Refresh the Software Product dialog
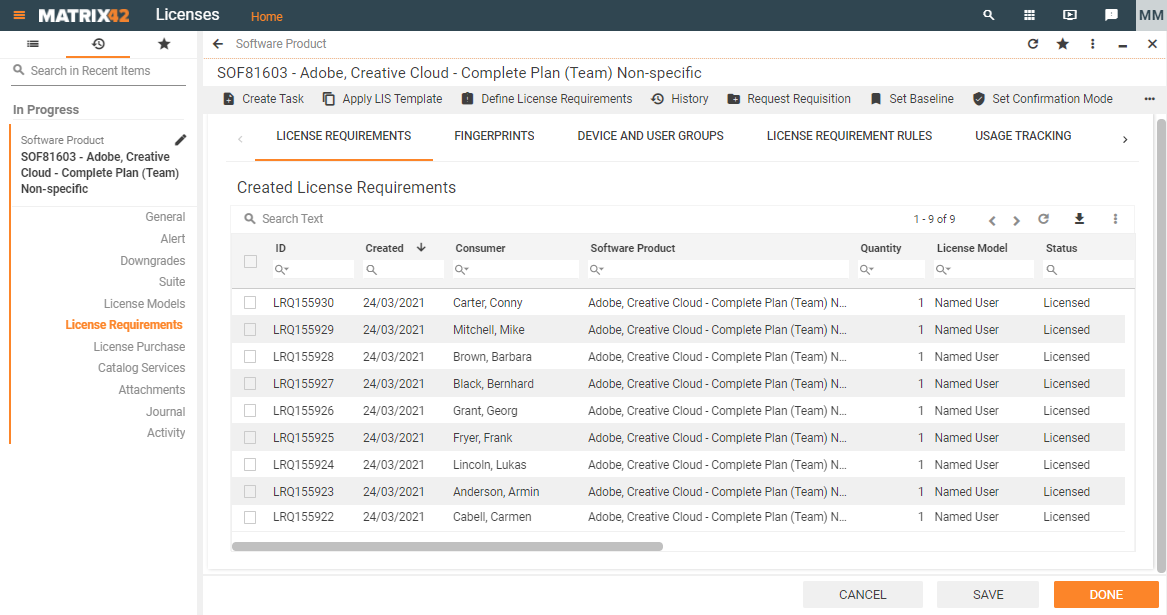The image size is (1167, 615). pyautogui.click(x=1033, y=44)
